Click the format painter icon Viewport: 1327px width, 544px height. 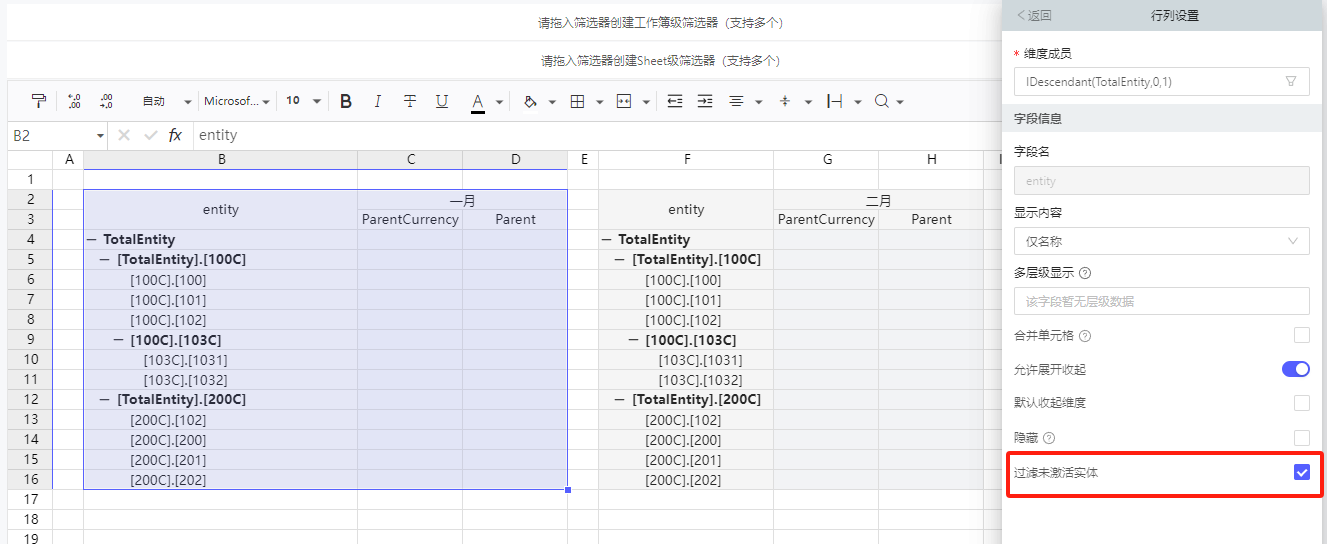[39, 101]
